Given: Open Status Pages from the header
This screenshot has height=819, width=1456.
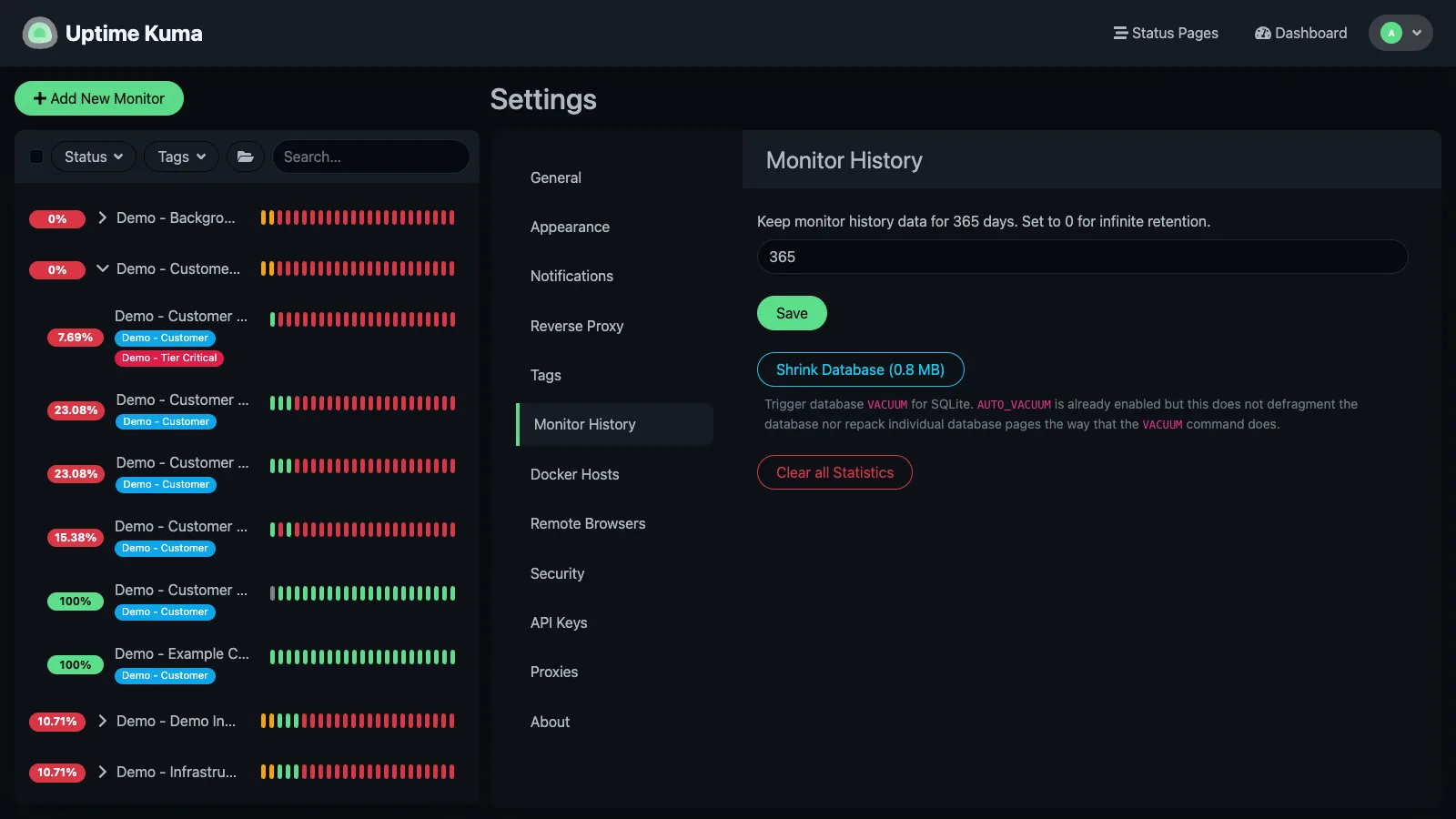Looking at the screenshot, I should click(x=1166, y=33).
